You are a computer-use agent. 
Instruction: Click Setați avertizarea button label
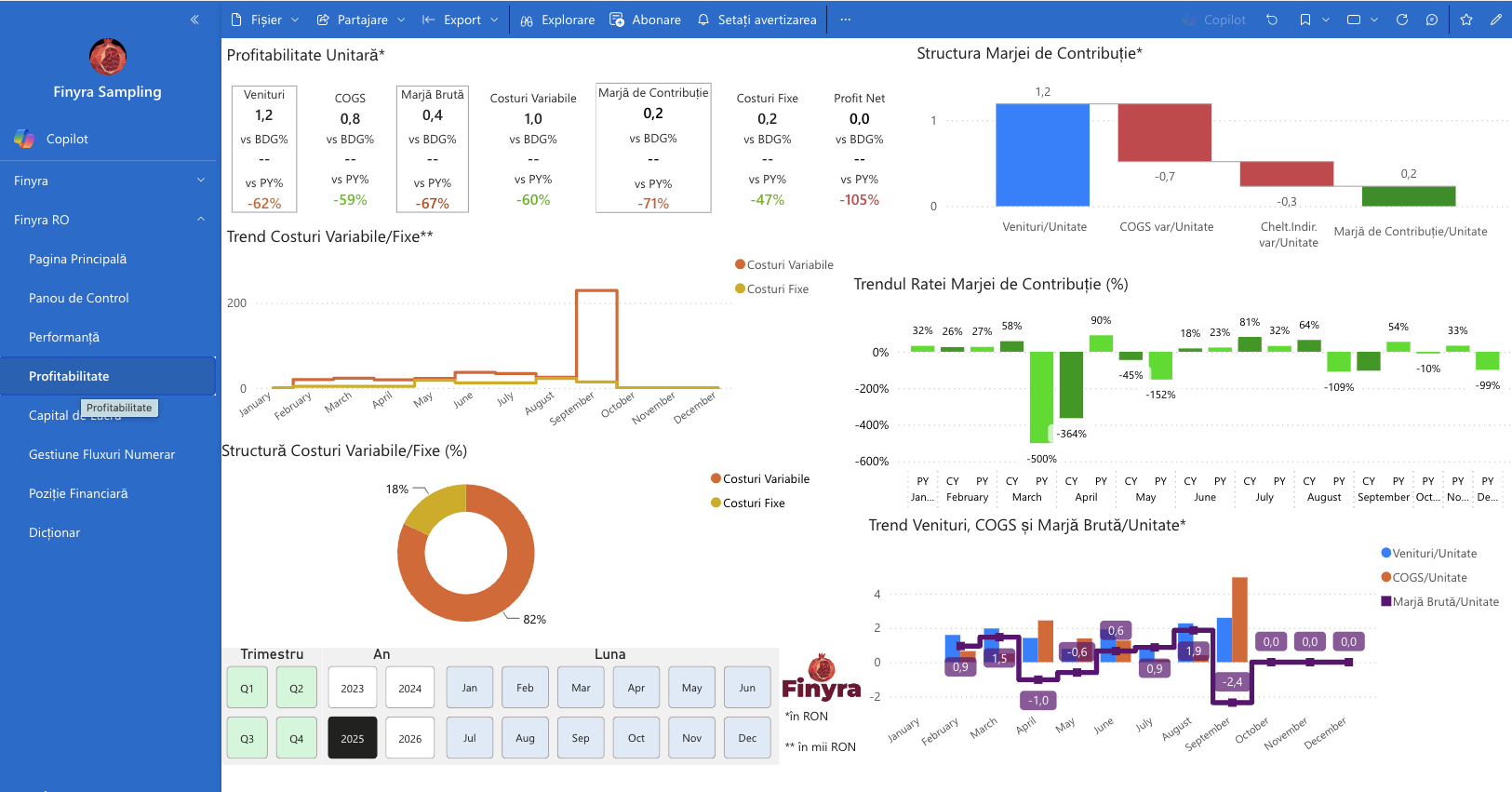[767, 20]
